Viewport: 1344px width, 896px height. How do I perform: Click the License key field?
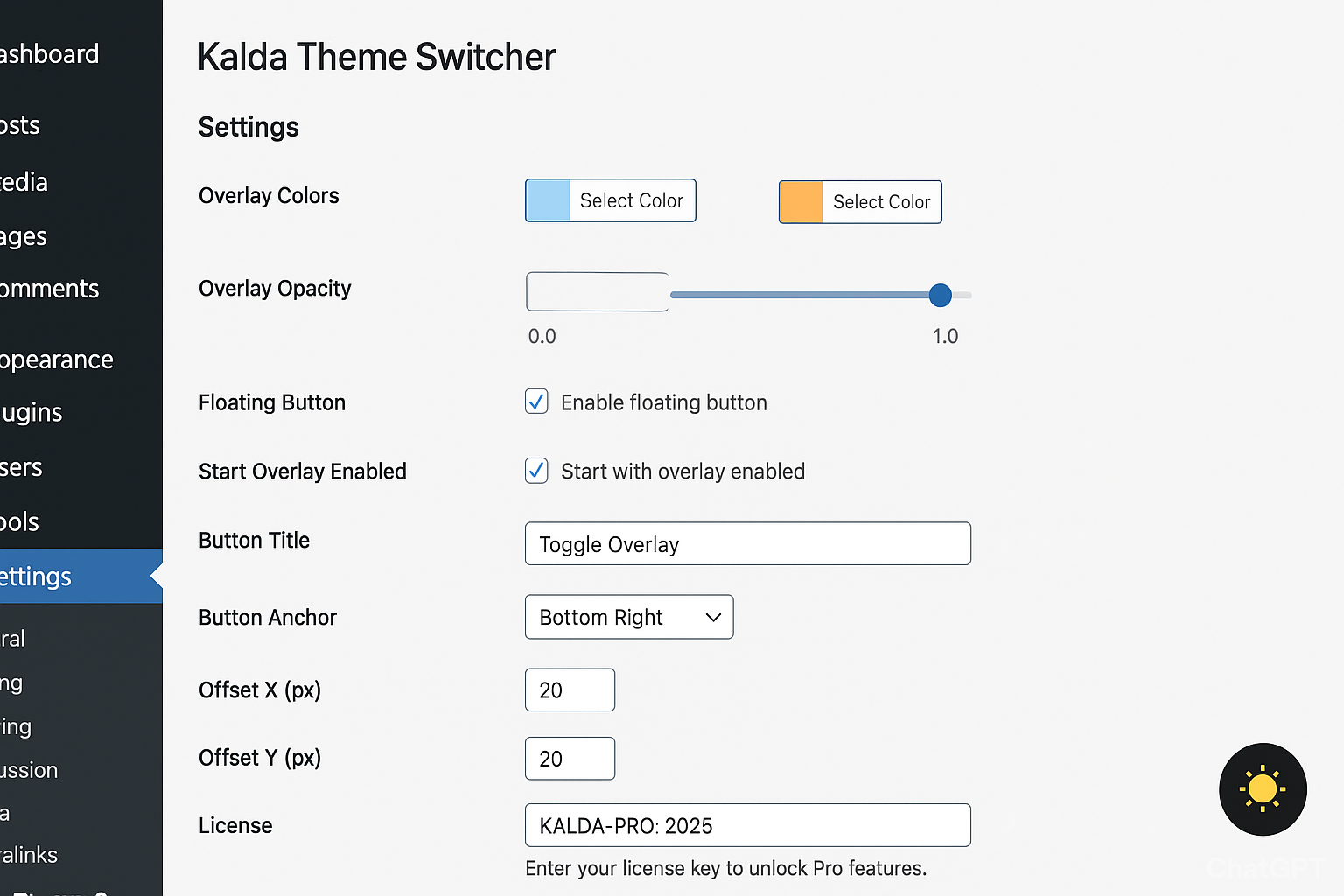(x=747, y=825)
